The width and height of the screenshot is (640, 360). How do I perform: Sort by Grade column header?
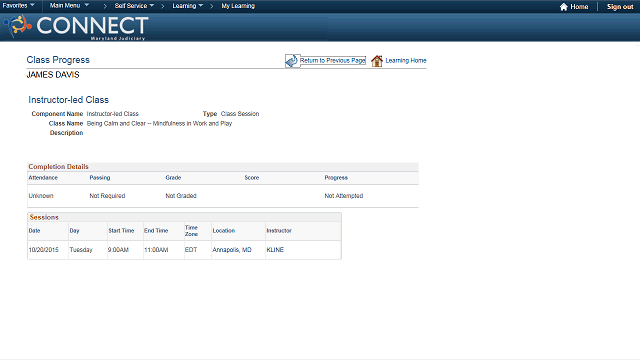click(173, 178)
